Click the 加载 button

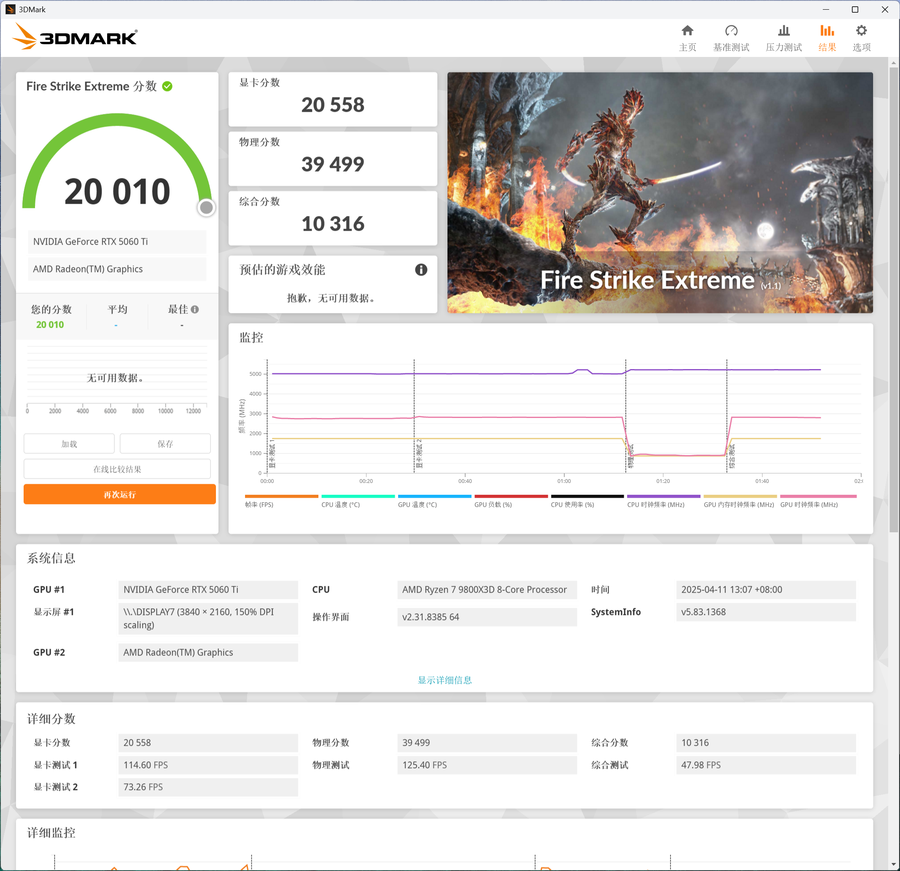coord(69,444)
